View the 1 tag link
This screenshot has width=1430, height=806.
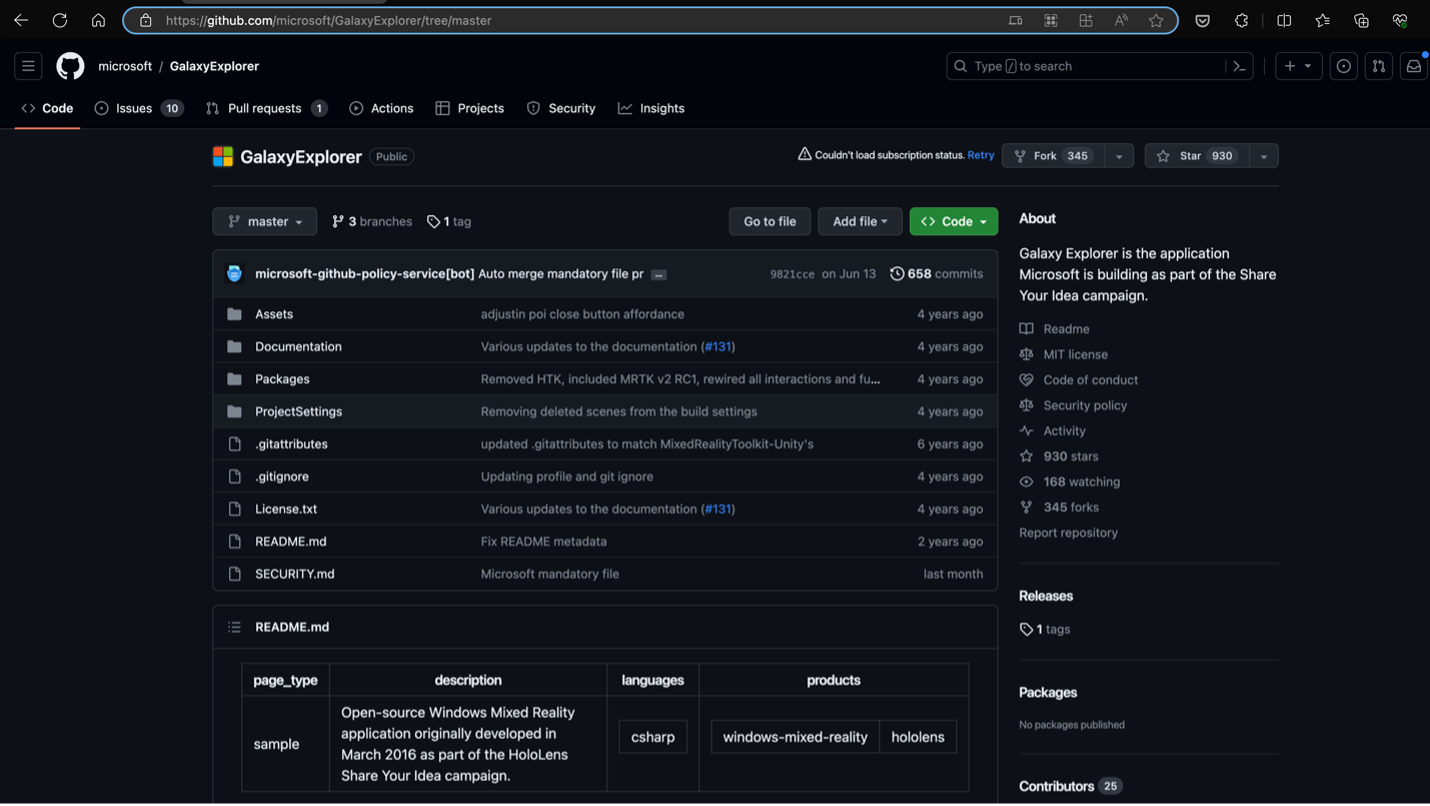449,222
